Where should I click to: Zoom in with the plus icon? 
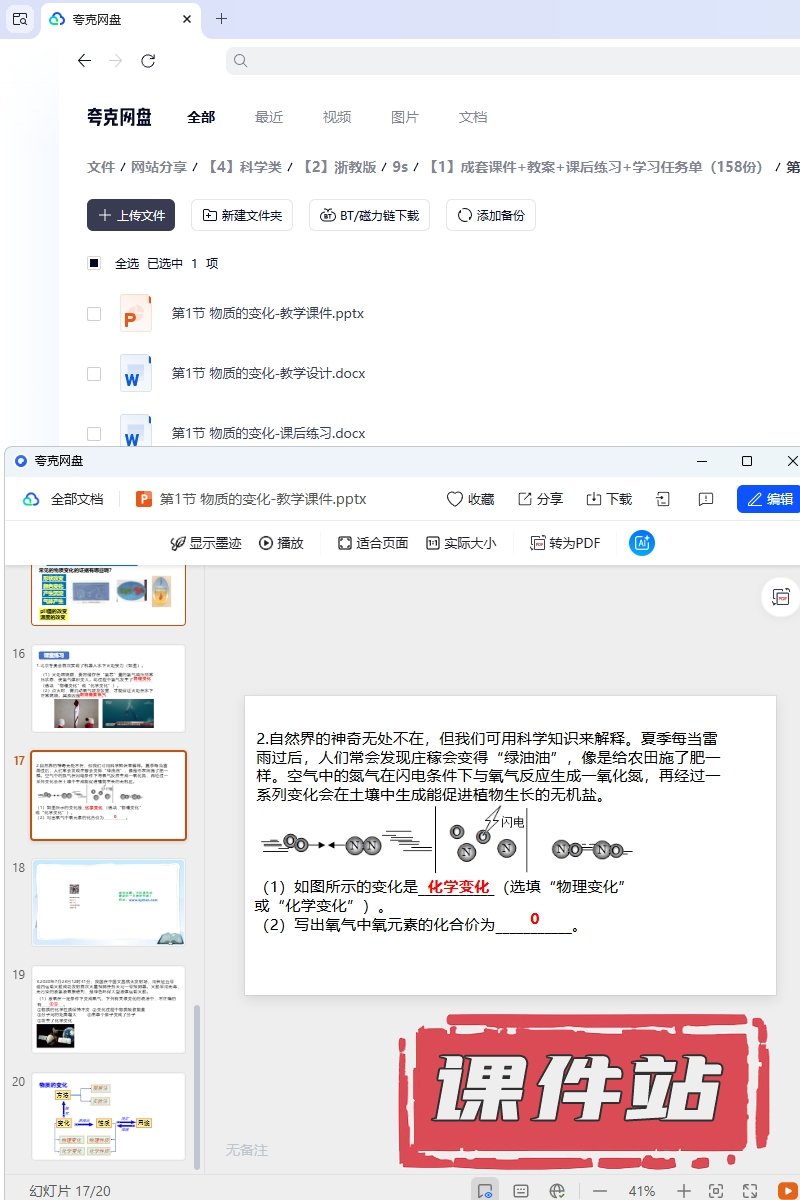pyautogui.click(x=684, y=1191)
